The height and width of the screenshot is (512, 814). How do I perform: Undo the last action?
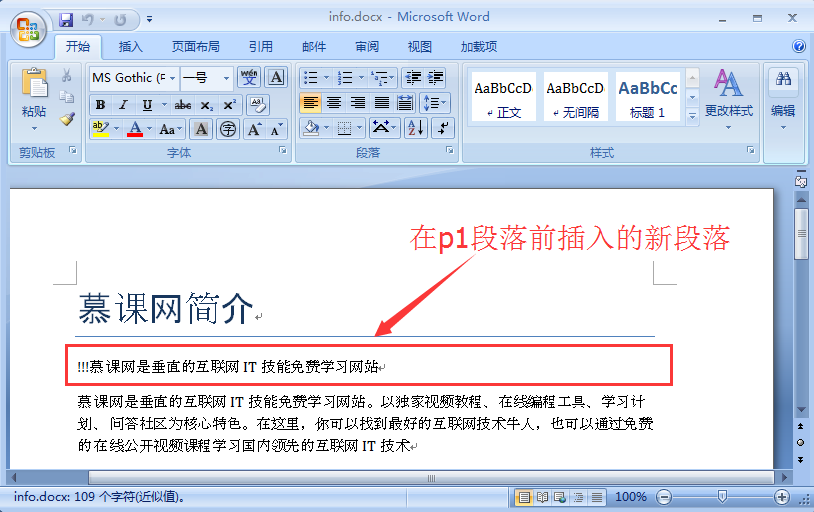88,20
